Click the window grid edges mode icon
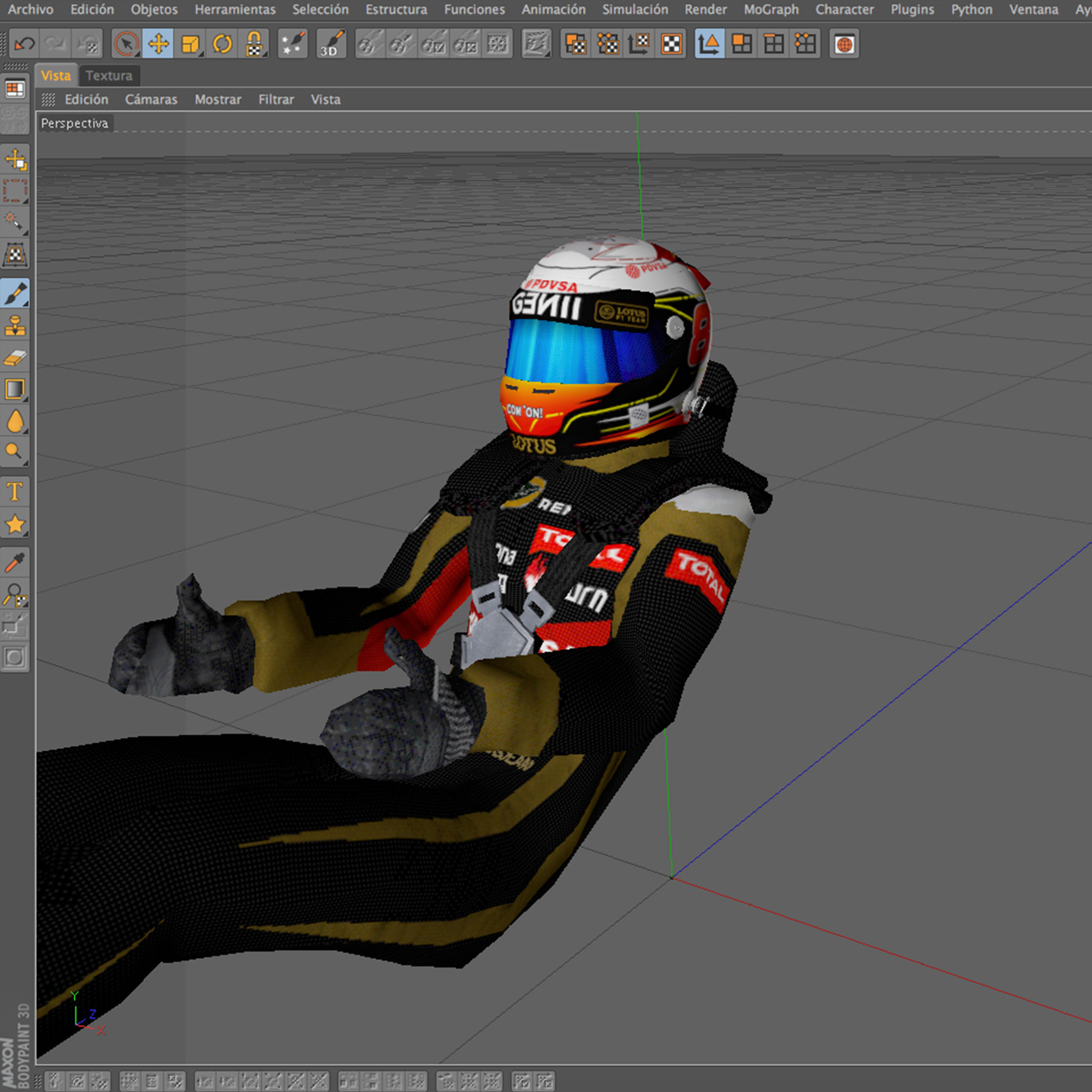 [774, 44]
